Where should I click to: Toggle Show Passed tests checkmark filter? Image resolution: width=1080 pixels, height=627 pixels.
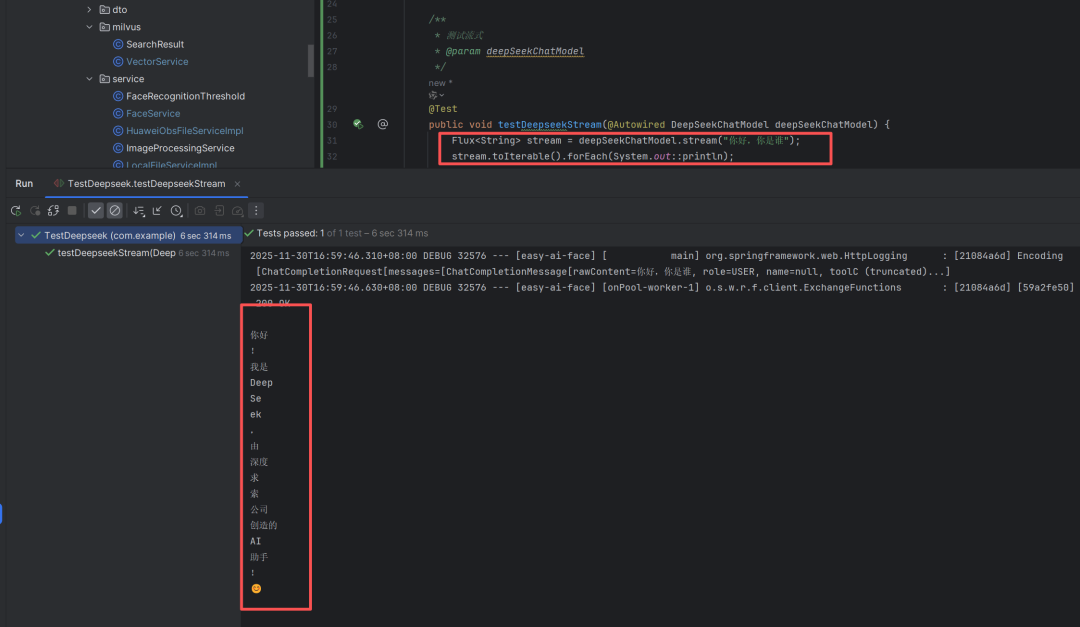click(x=96, y=211)
